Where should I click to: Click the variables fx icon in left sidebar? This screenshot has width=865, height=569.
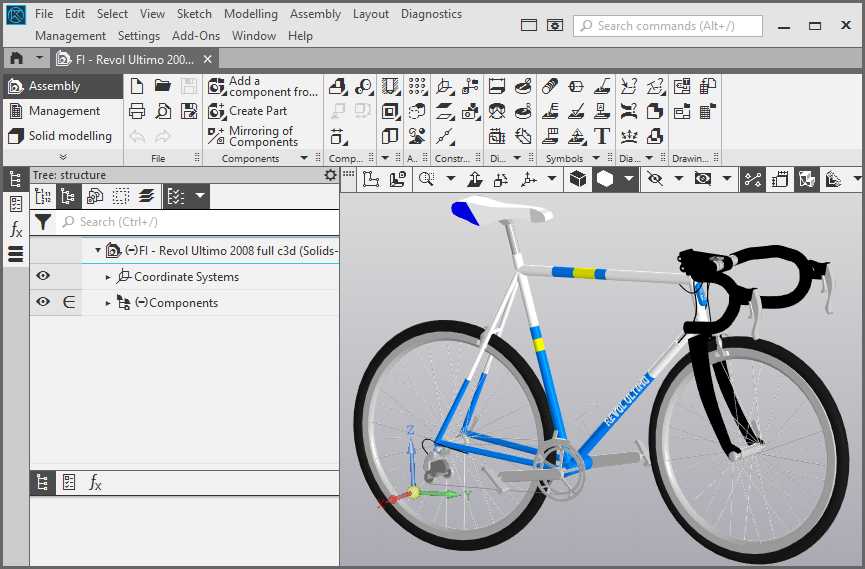[16, 230]
